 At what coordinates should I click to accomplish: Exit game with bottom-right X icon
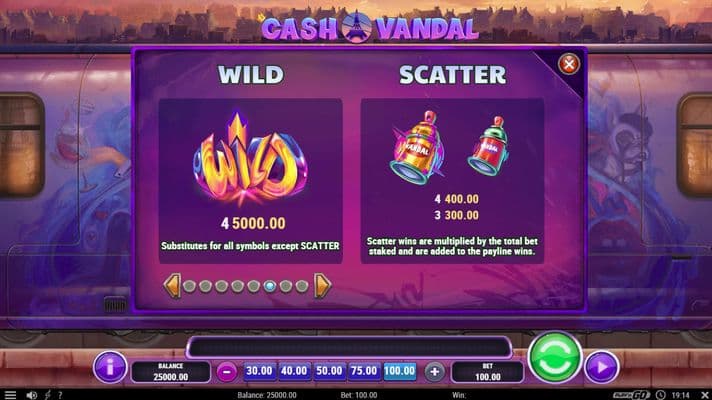tap(704, 395)
